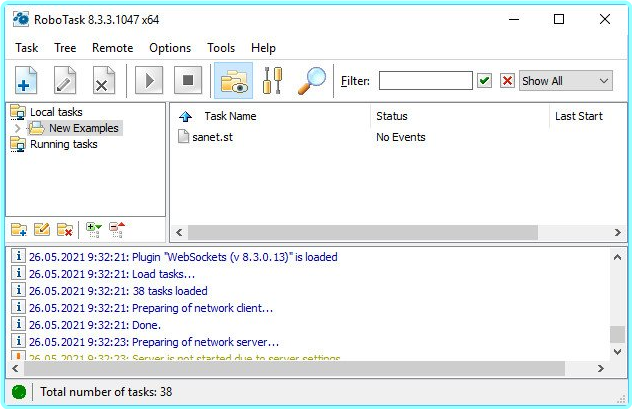This screenshot has height=409, width=632.
Task: Expand the New Examples folder arrow
Action: pyautogui.click(x=18, y=128)
